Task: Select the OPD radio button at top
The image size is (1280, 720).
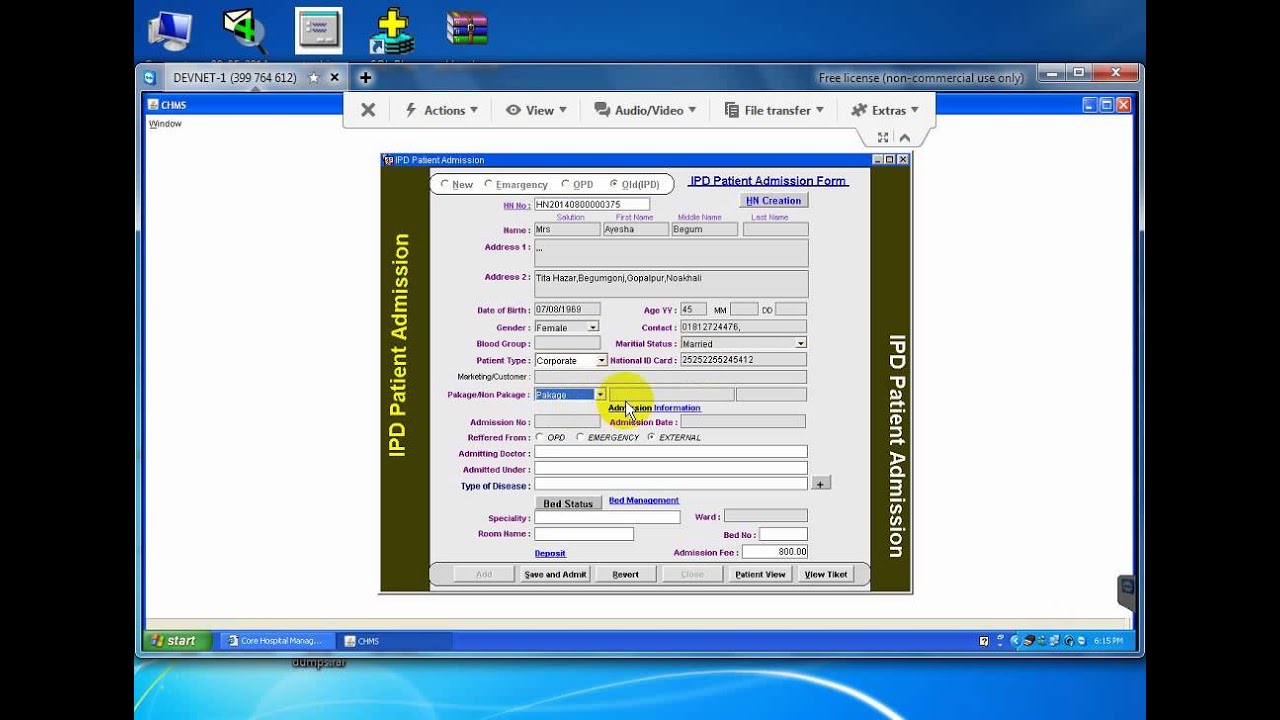Action: 565,184
